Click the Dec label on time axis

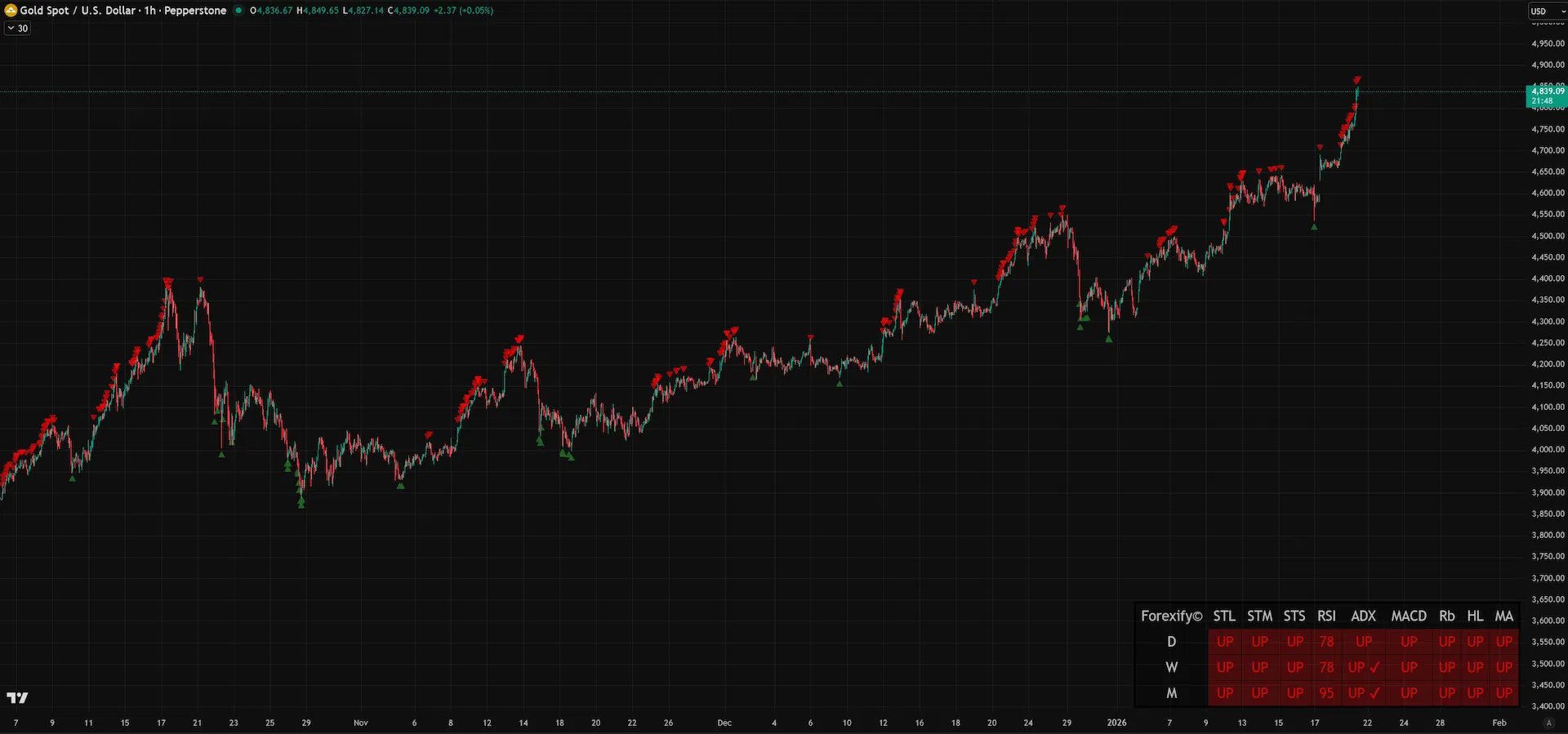click(x=724, y=723)
